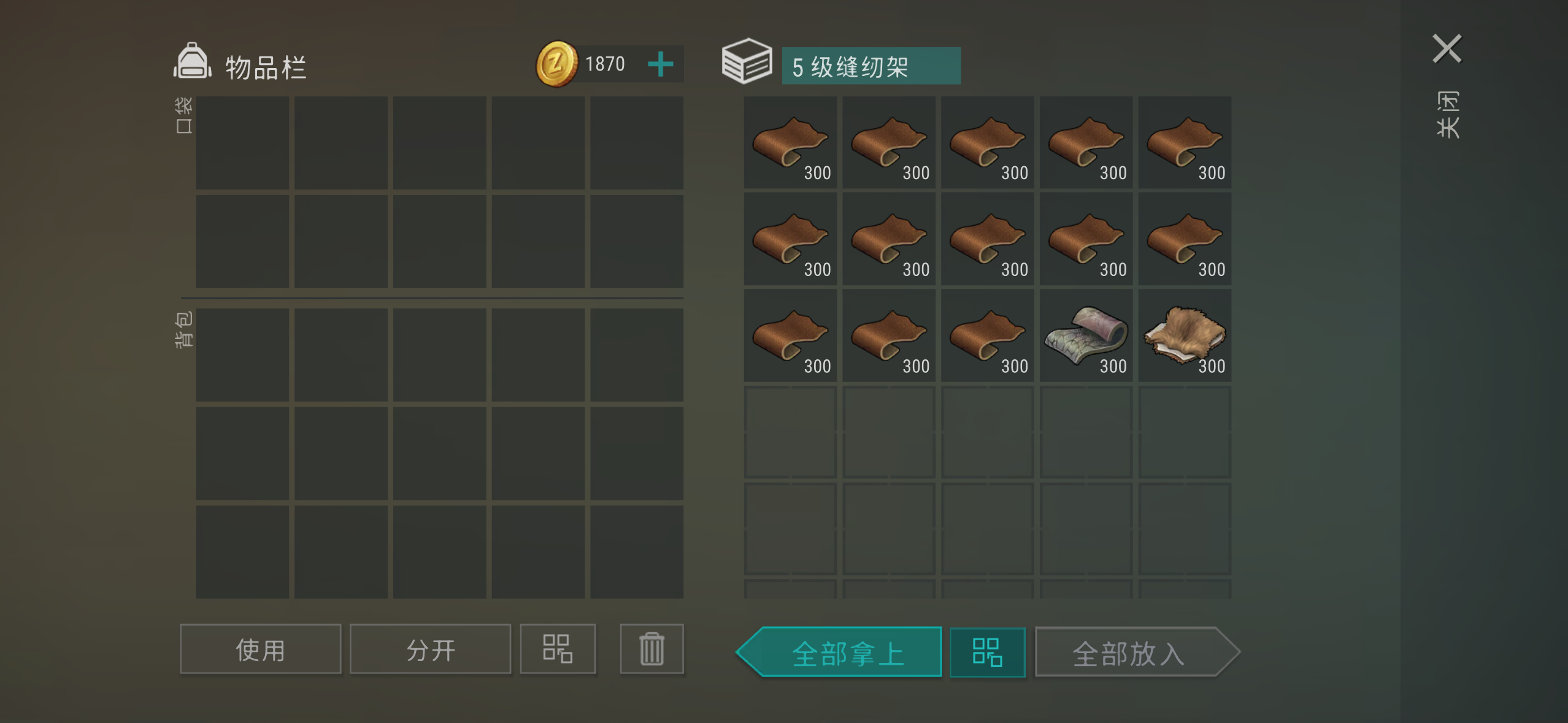This screenshot has width=1568, height=723.
Task: Sort storage with the teal grid button
Action: tap(987, 652)
